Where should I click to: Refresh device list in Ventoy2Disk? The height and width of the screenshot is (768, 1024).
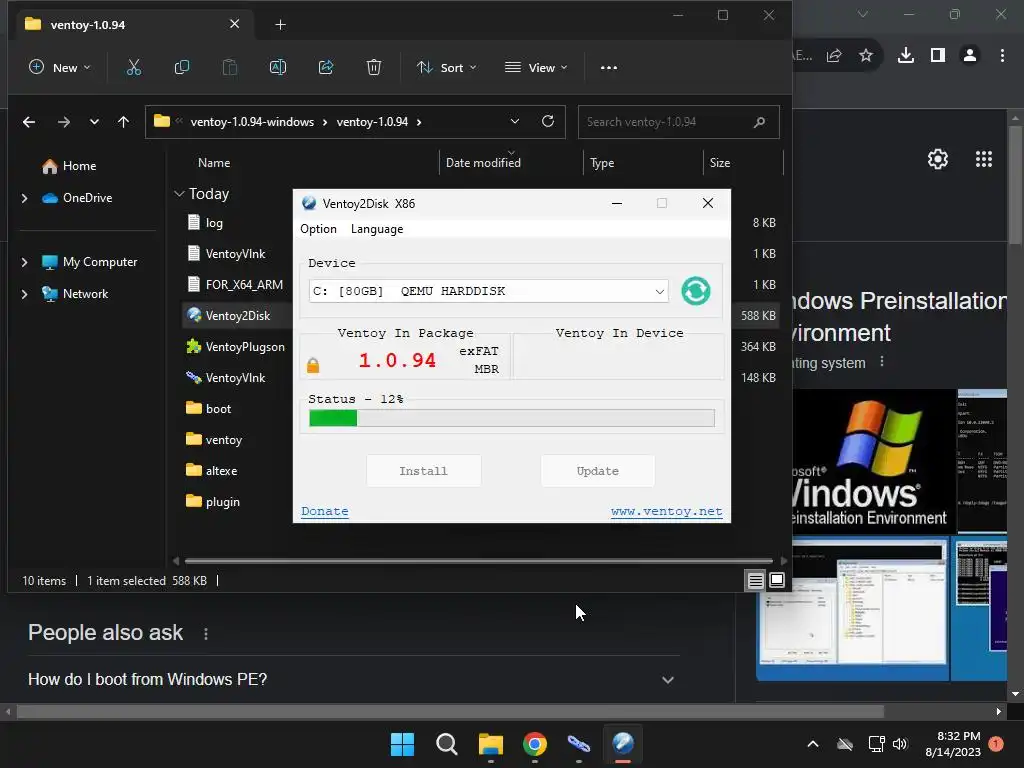(696, 291)
